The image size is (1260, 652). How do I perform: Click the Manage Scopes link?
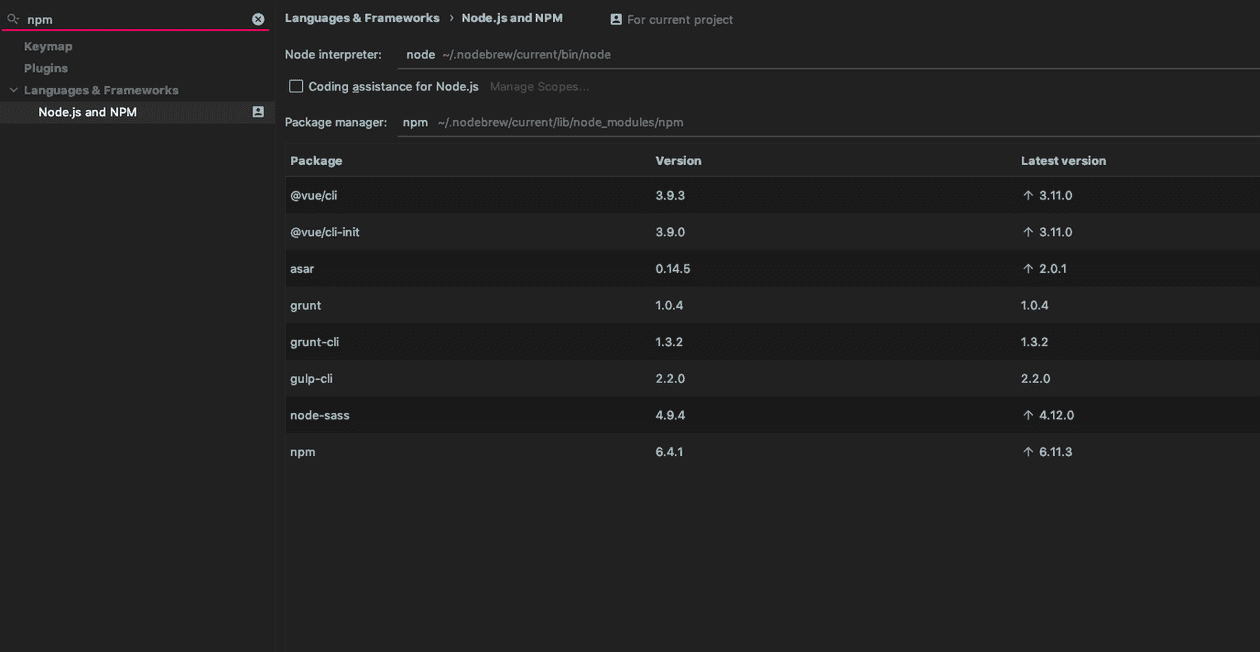pos(539,86)
